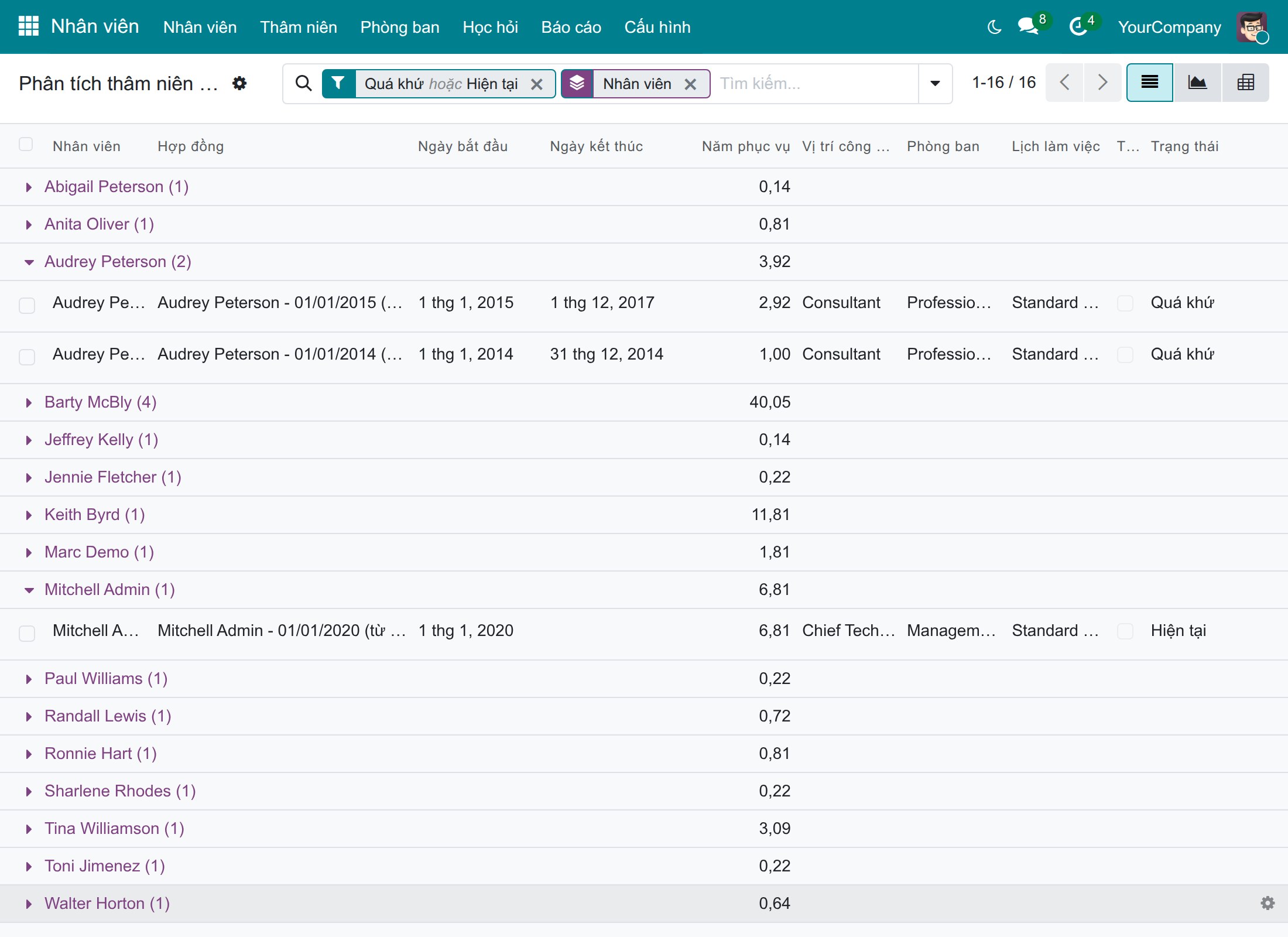Click the funnel filter icon

338,83
